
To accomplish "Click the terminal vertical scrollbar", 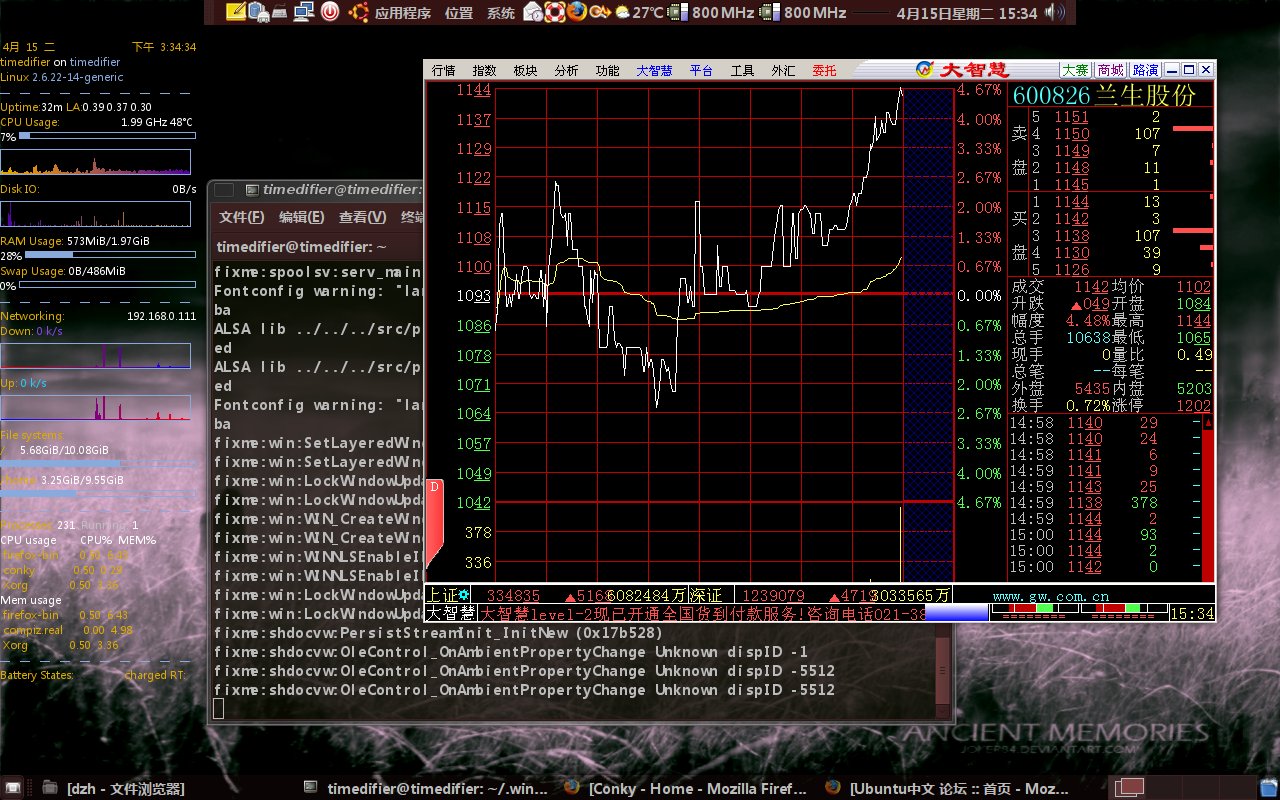I will tap(941, 671).
